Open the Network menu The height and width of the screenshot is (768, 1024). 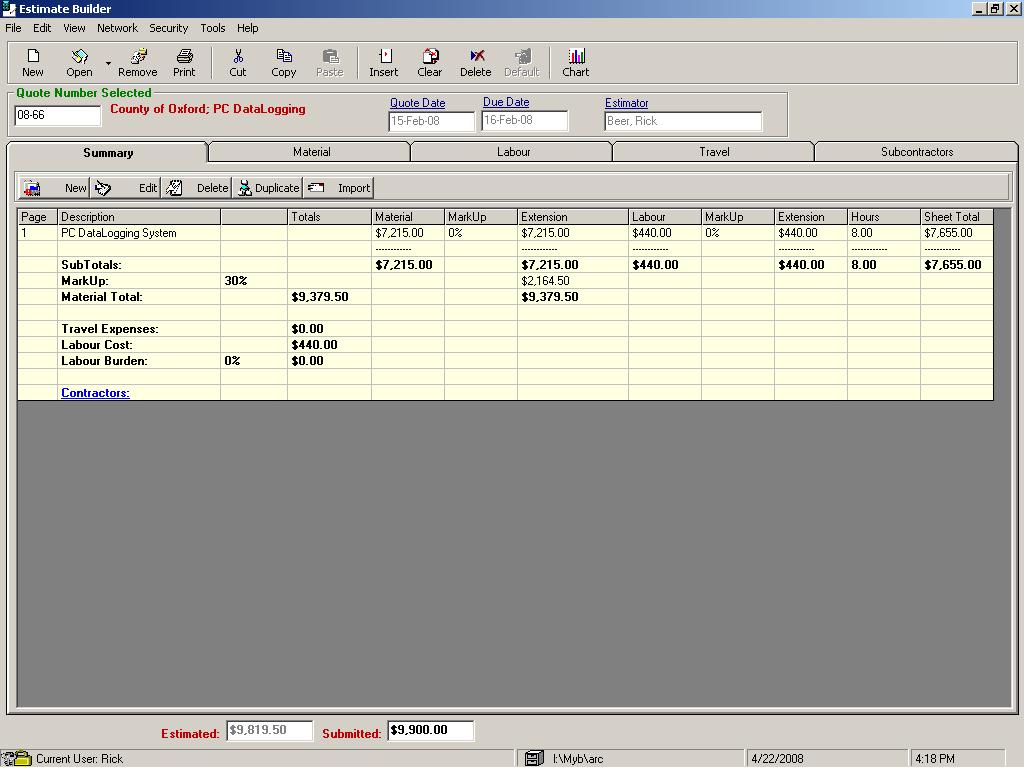pos(117,28)
